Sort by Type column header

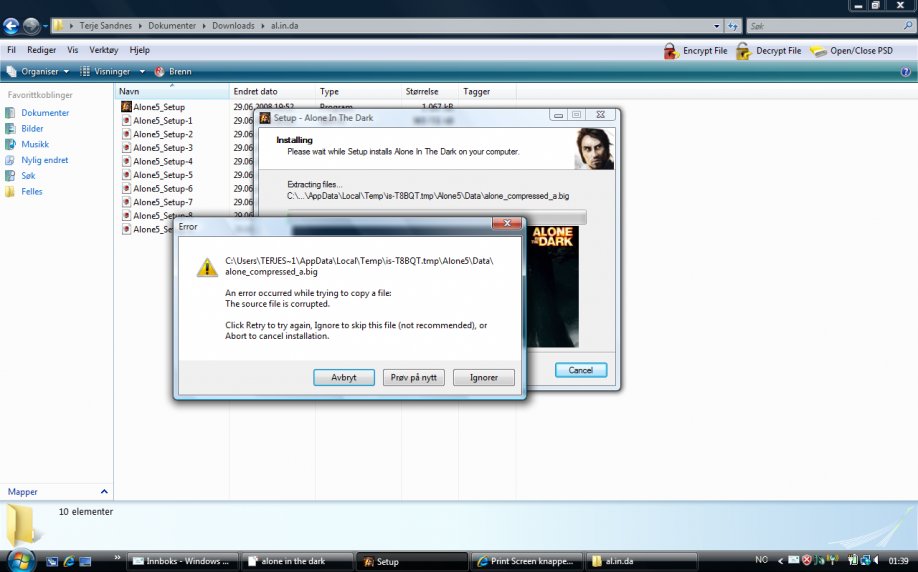click(358, 91)
